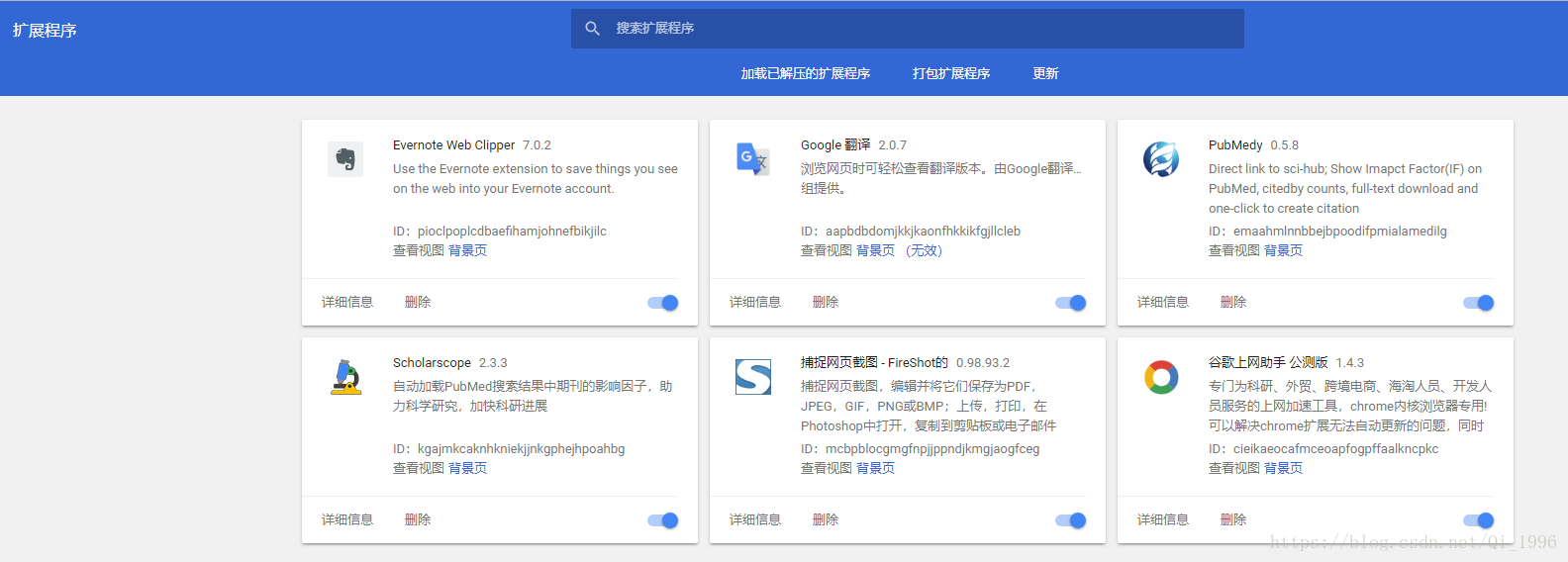Click the 谷歌上网助手 公测版 1.4.3 title
Image resolution: width=1568 pixels, height=562 pixels.
[1286, 362]
